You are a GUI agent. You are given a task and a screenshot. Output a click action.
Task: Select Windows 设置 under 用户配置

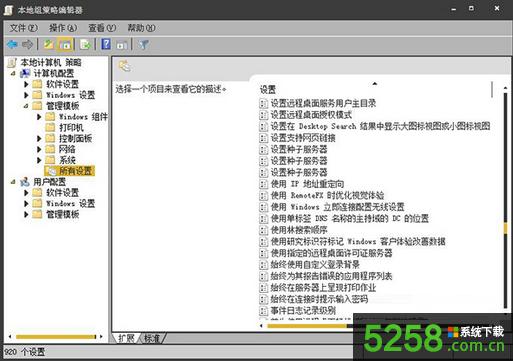click(x=71, y=203)
